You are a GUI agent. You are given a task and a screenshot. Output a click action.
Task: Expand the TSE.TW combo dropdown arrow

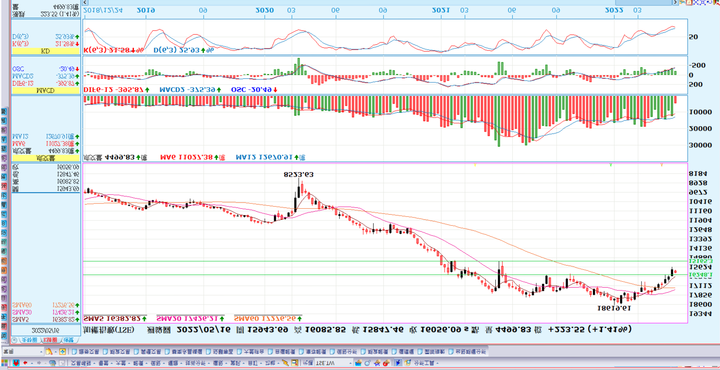click(x=351, y=363)
